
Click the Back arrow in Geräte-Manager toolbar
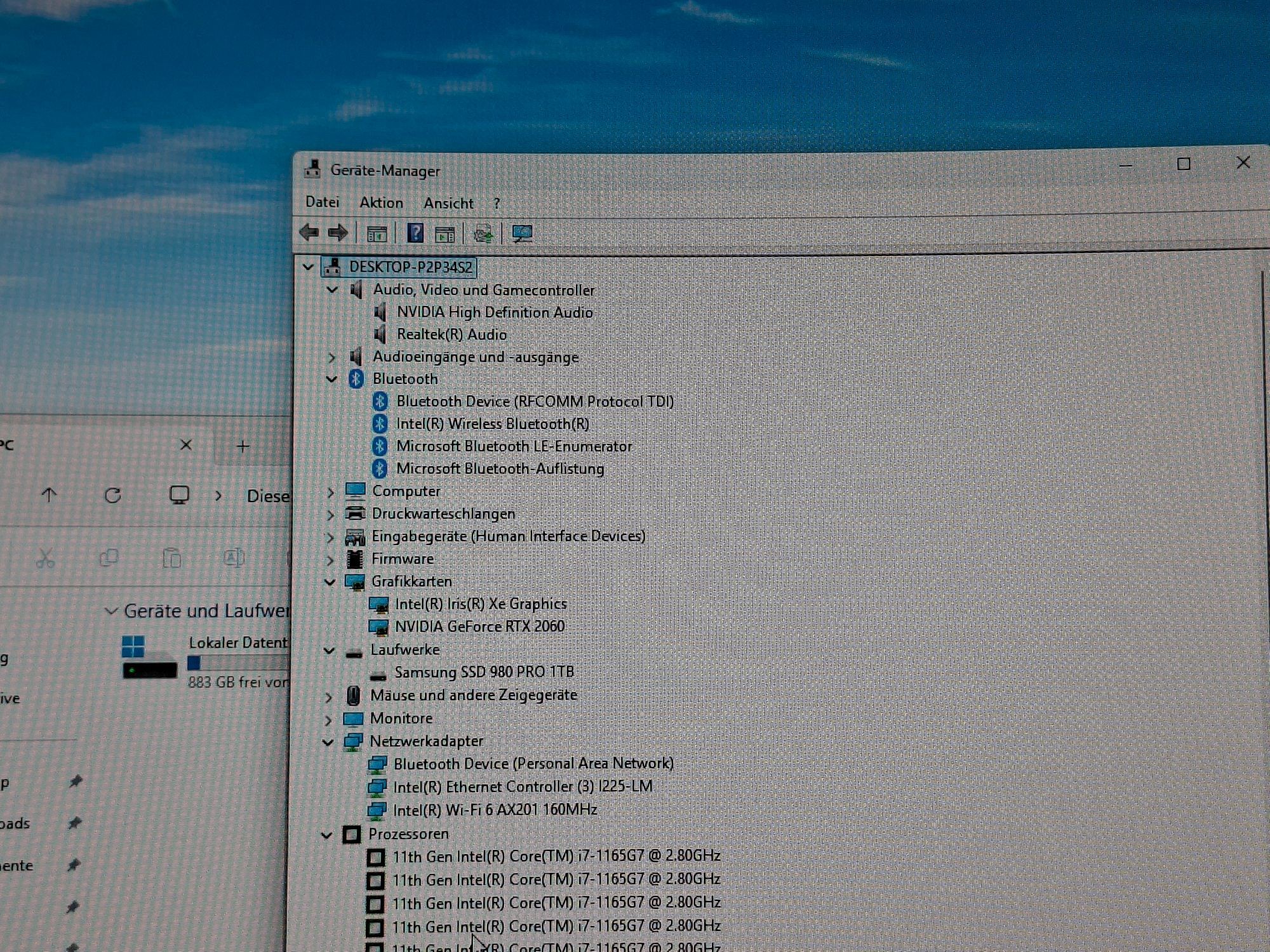[309, 233]
